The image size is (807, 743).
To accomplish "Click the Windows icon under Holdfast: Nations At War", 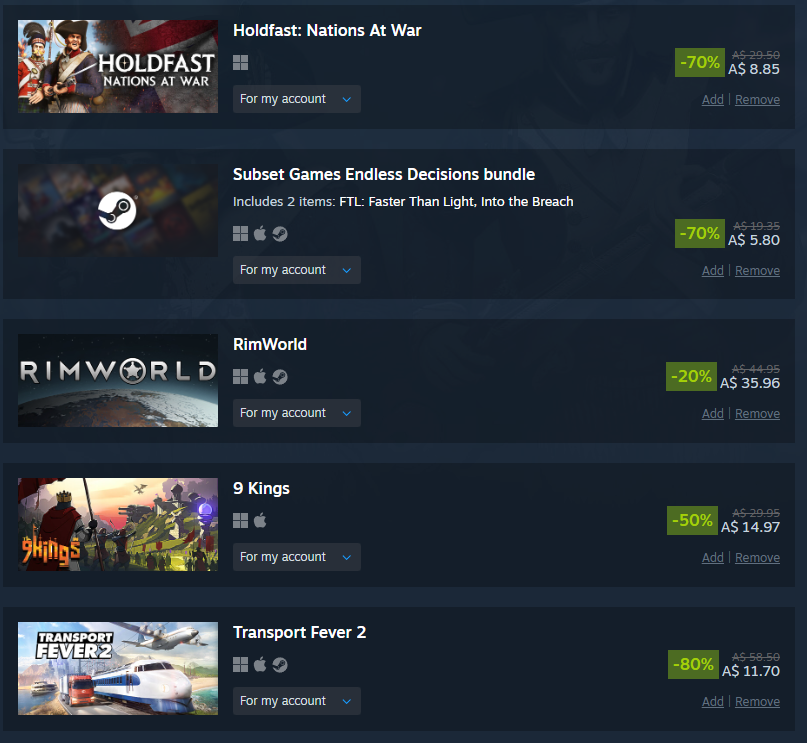I will pyautogui.click(x=240, y=63).
